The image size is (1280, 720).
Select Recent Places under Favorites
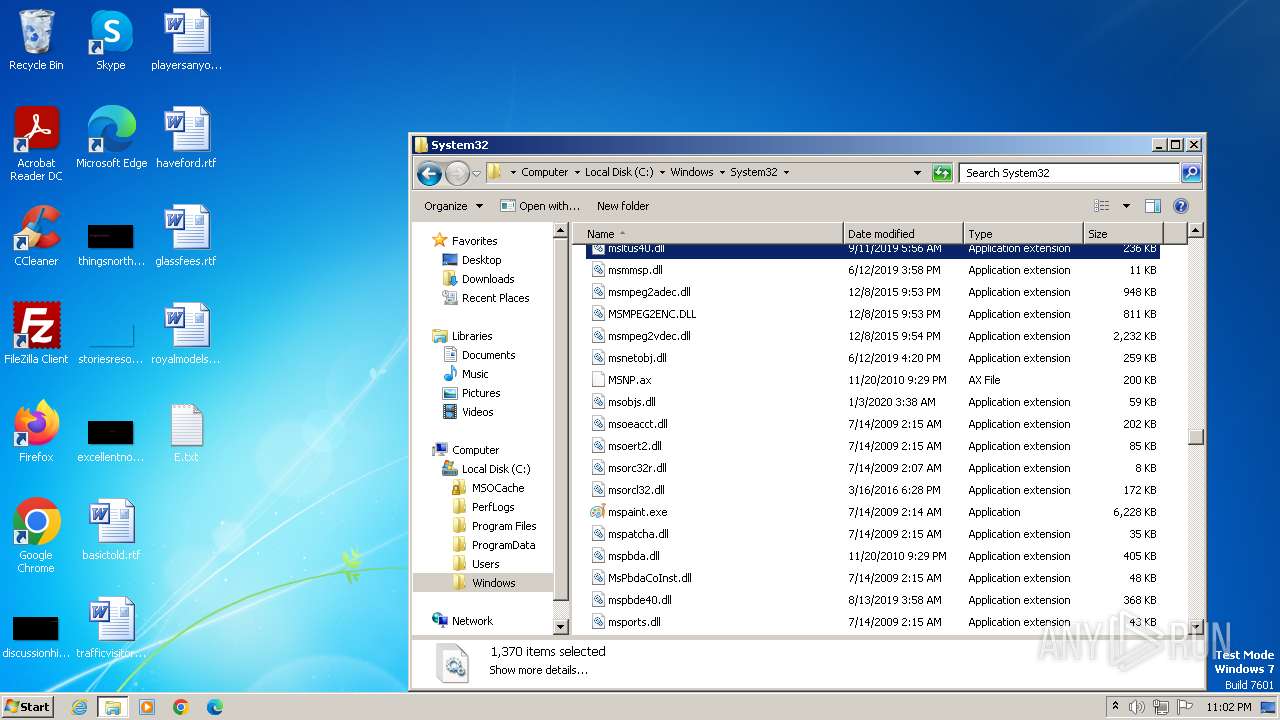click(486, 298)
